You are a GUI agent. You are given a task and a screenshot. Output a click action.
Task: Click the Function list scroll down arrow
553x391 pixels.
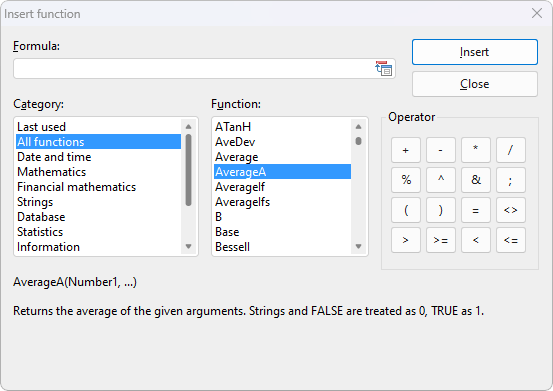coord(358,246)
